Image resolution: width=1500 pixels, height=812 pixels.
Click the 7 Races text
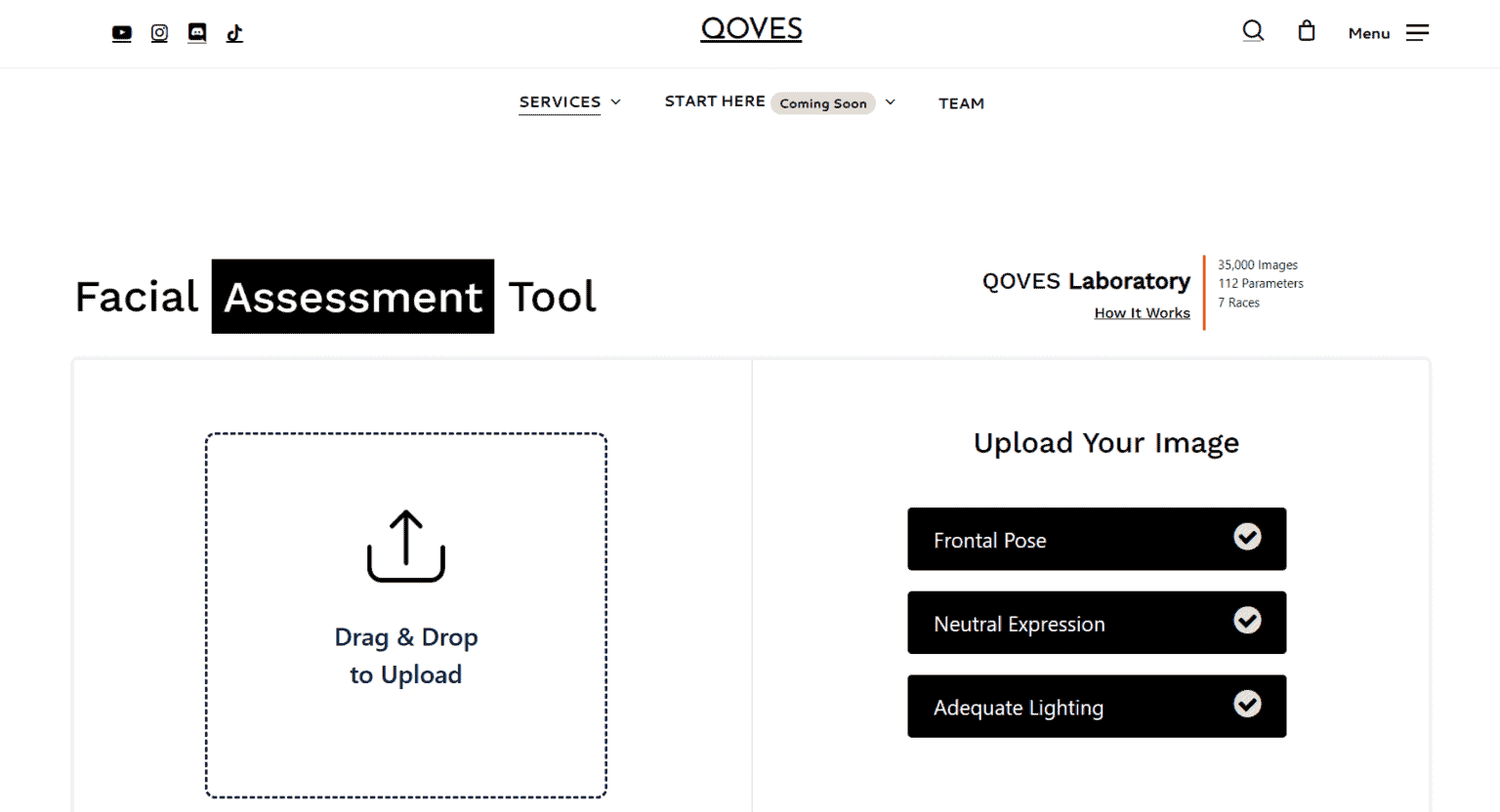(1238, 304)
